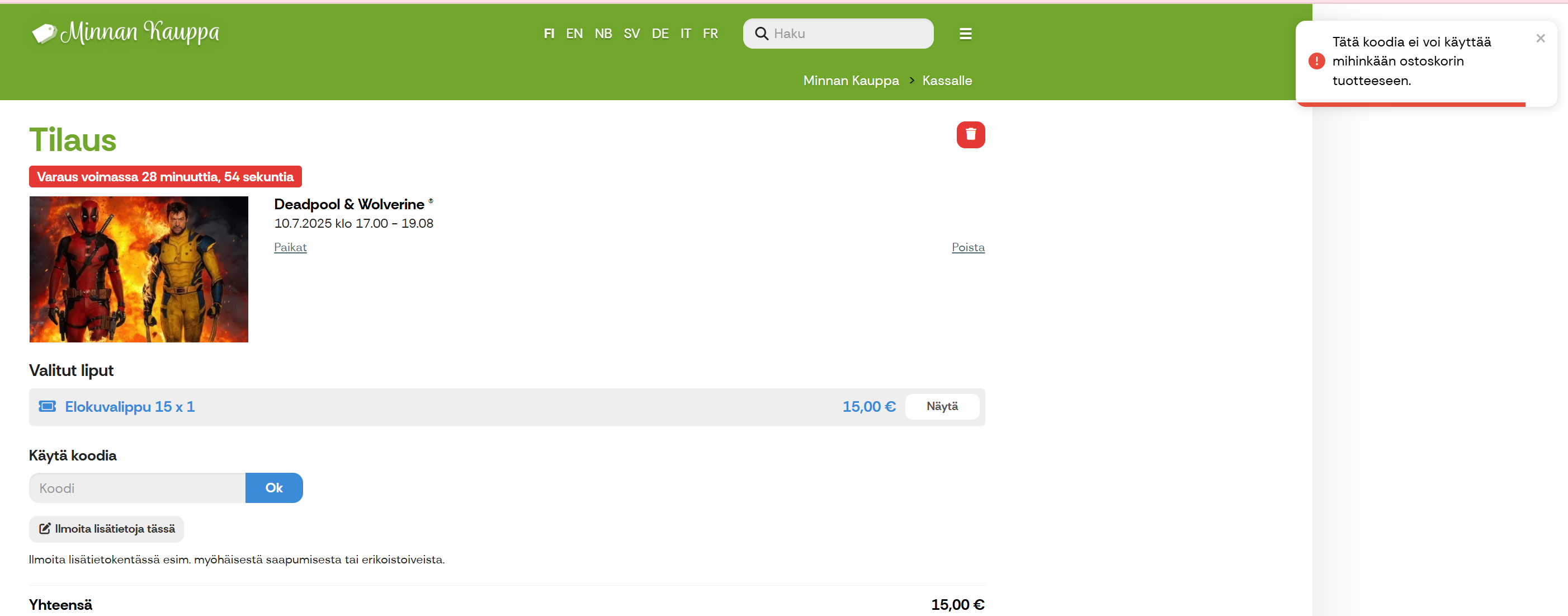Click Ilmoita lisätietoja tässä button

106,529
